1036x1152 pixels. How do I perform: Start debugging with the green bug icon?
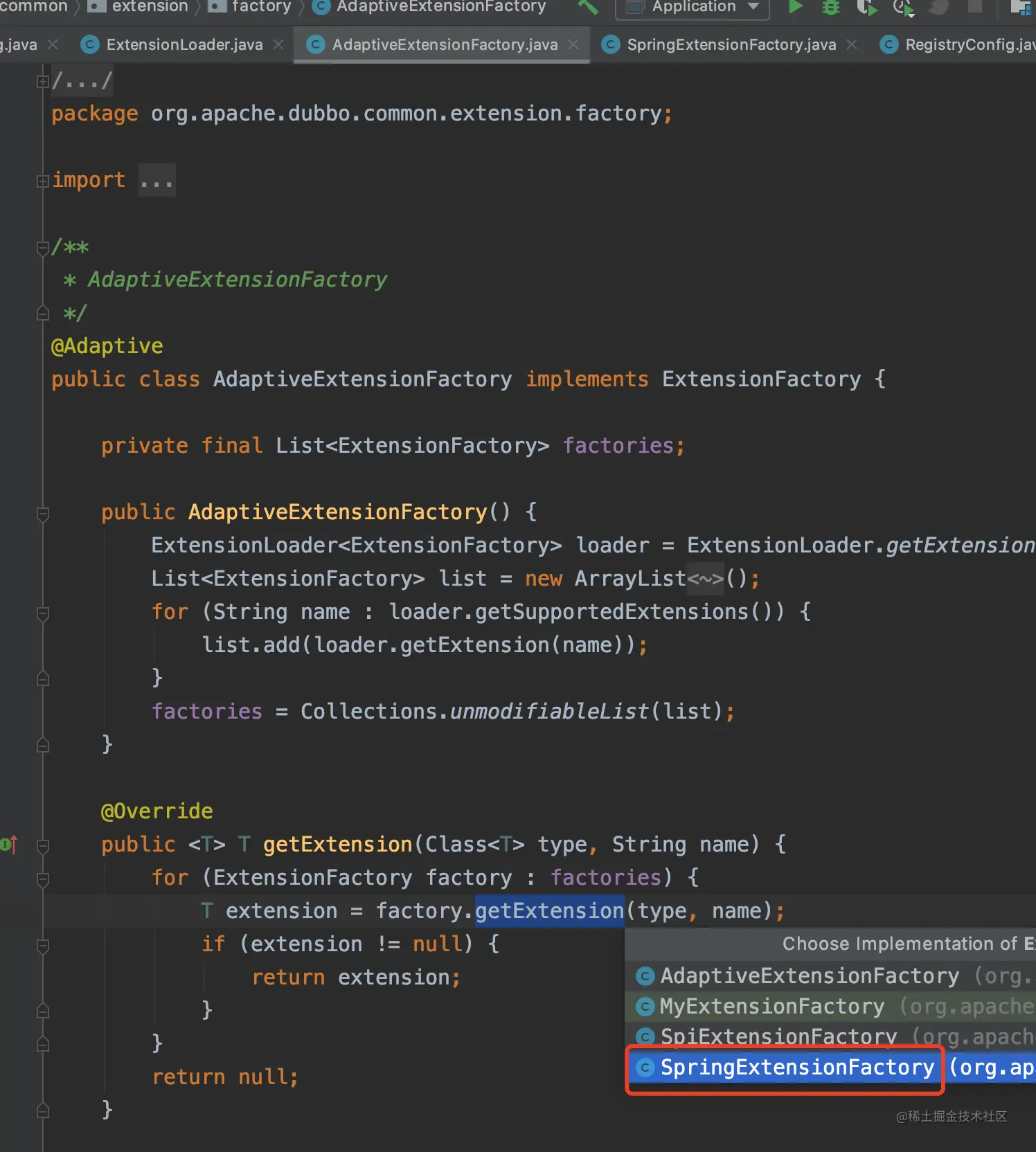pyautogui.click(x=830, y=8)
